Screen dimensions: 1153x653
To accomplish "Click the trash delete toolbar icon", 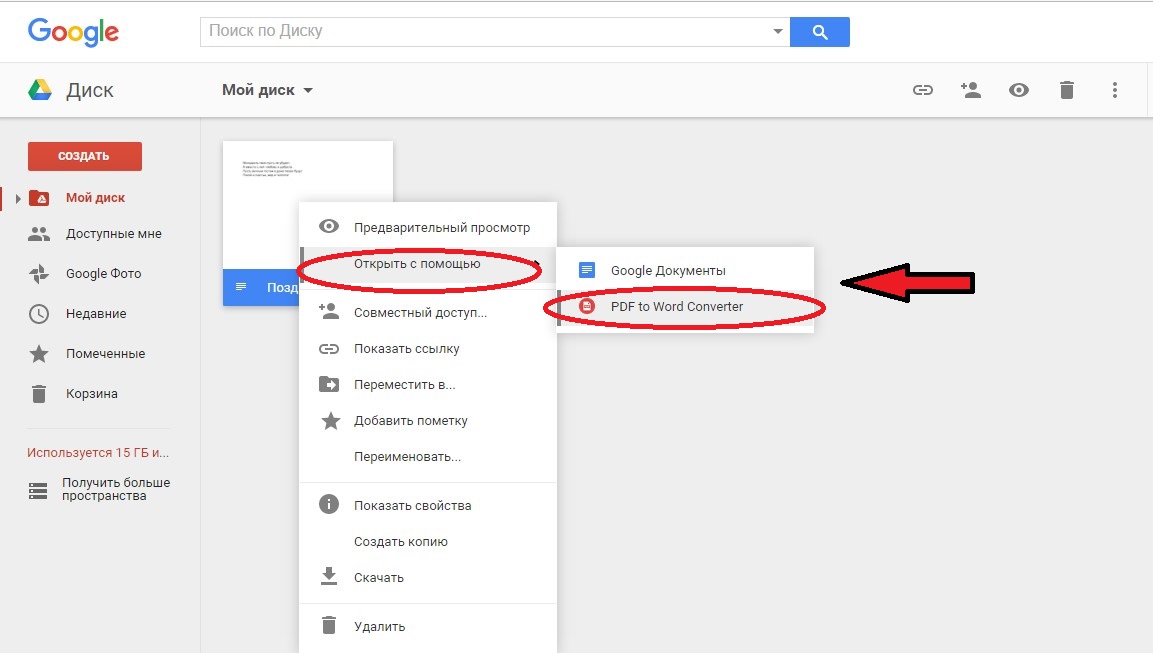I will [1067, 90].
